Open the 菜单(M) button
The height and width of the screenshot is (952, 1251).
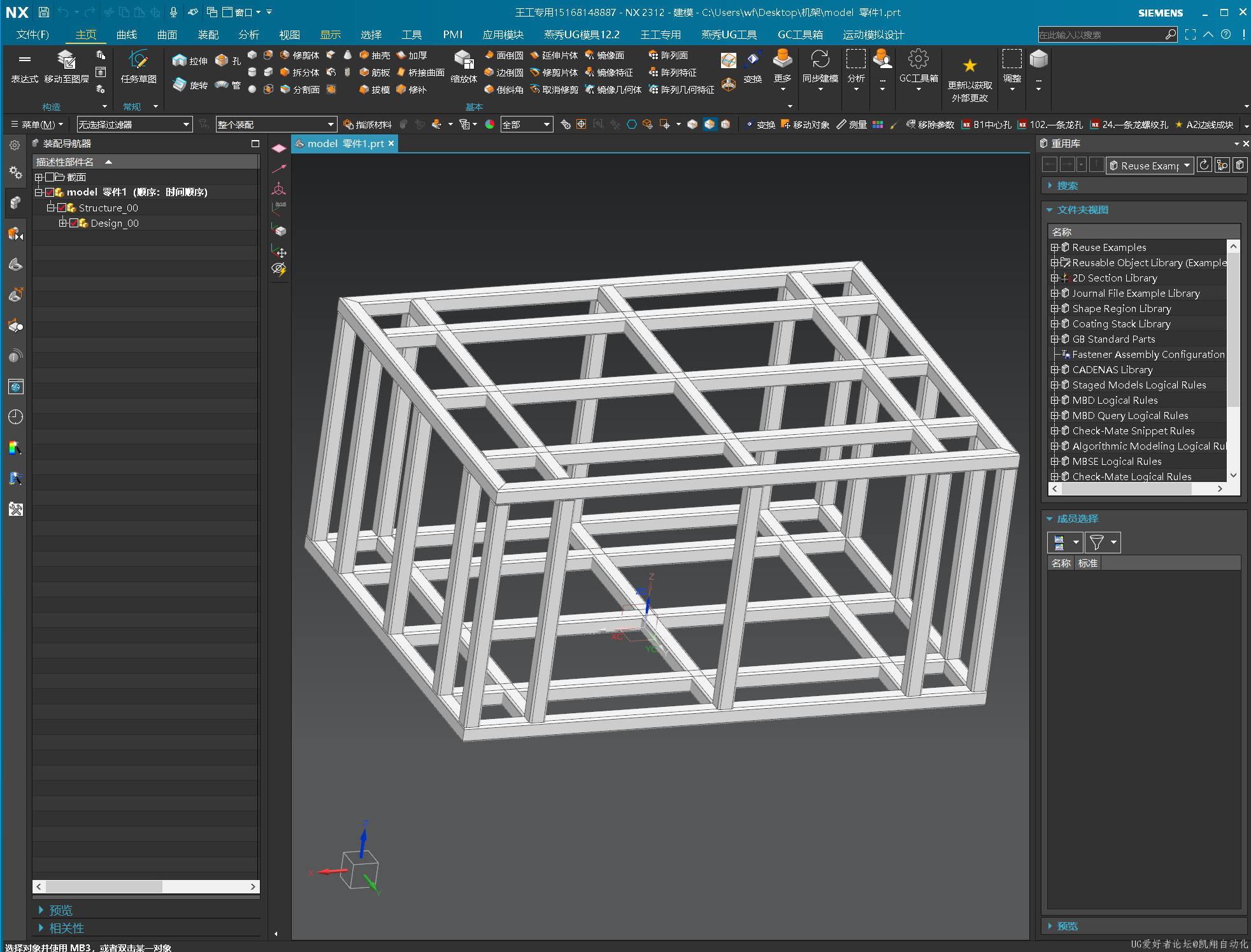[x=38, y=124]
